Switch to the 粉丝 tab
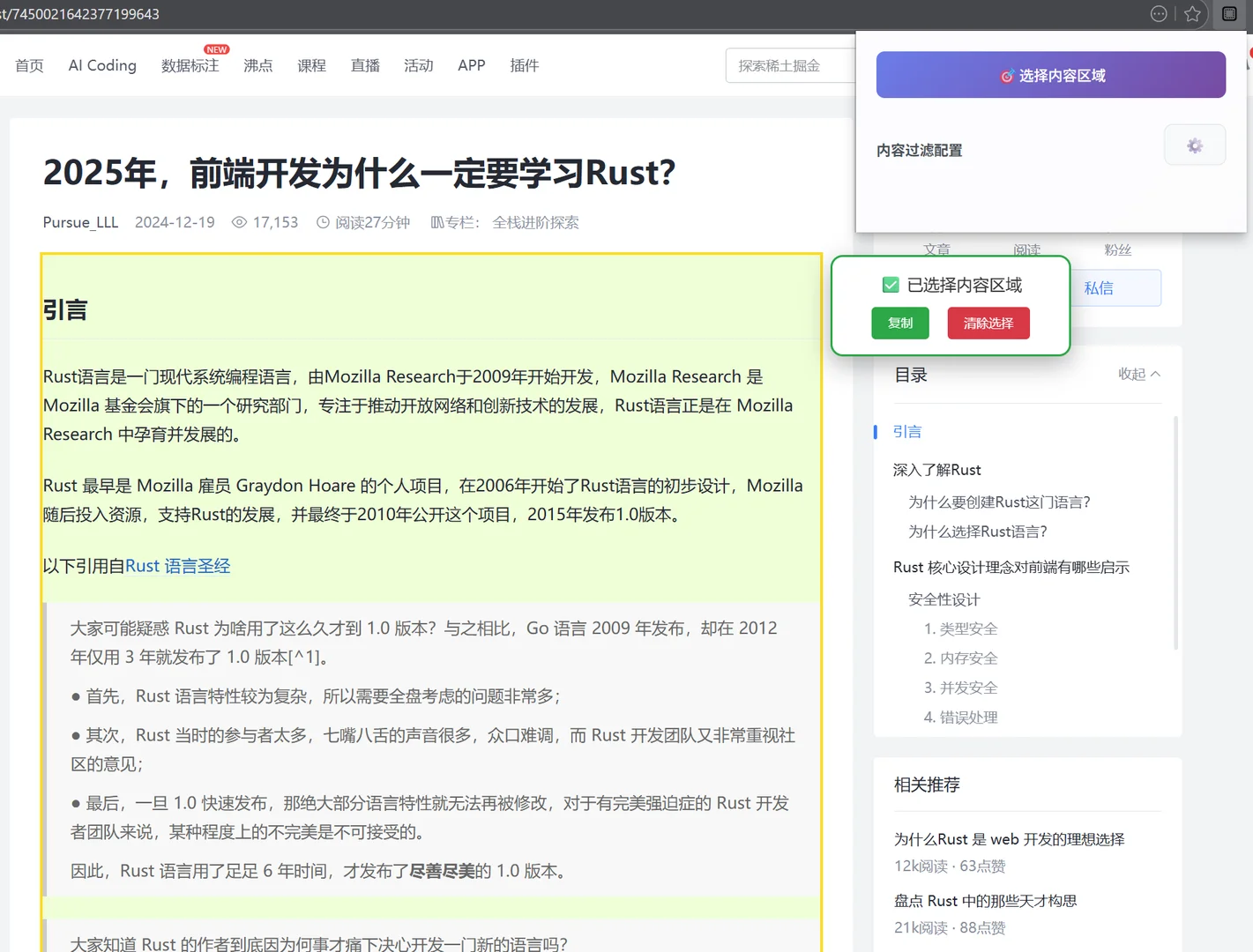Viewport: 1253px width, 952px height. 1117,250
